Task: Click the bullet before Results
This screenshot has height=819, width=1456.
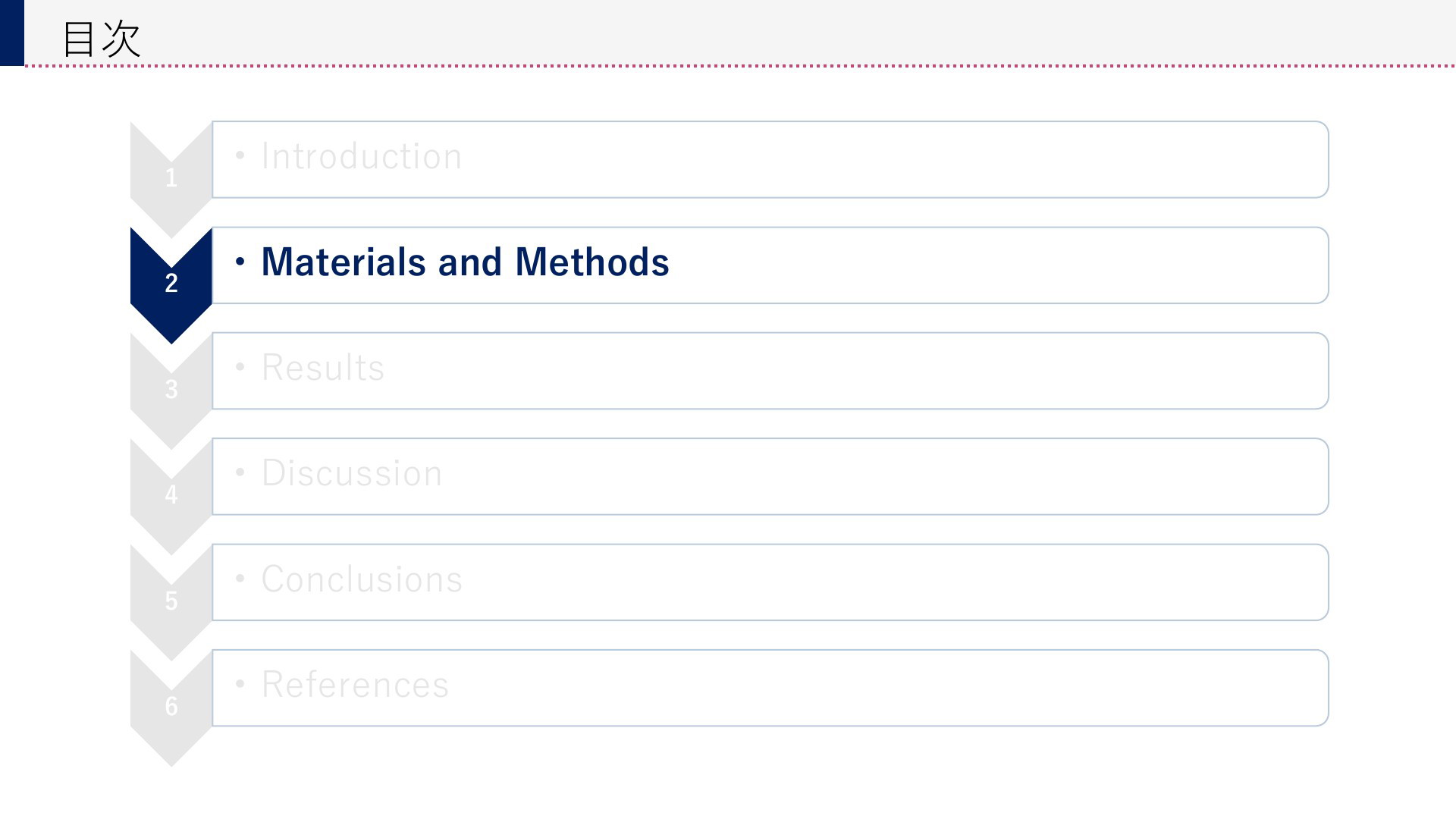Action: pos(240,368)
